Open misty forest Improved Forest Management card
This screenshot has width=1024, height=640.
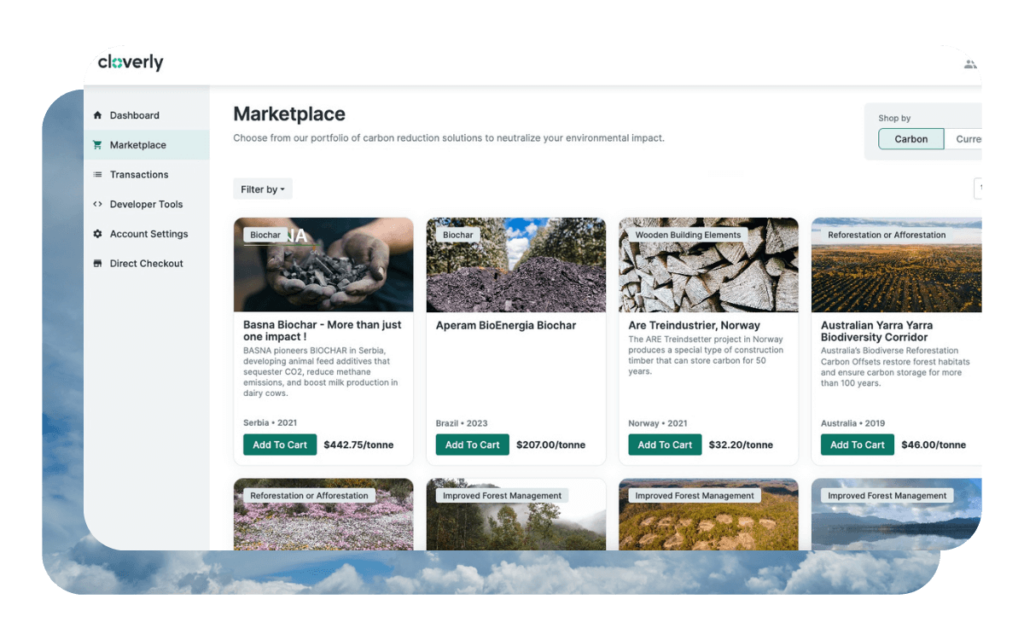[x=516, y=515]
